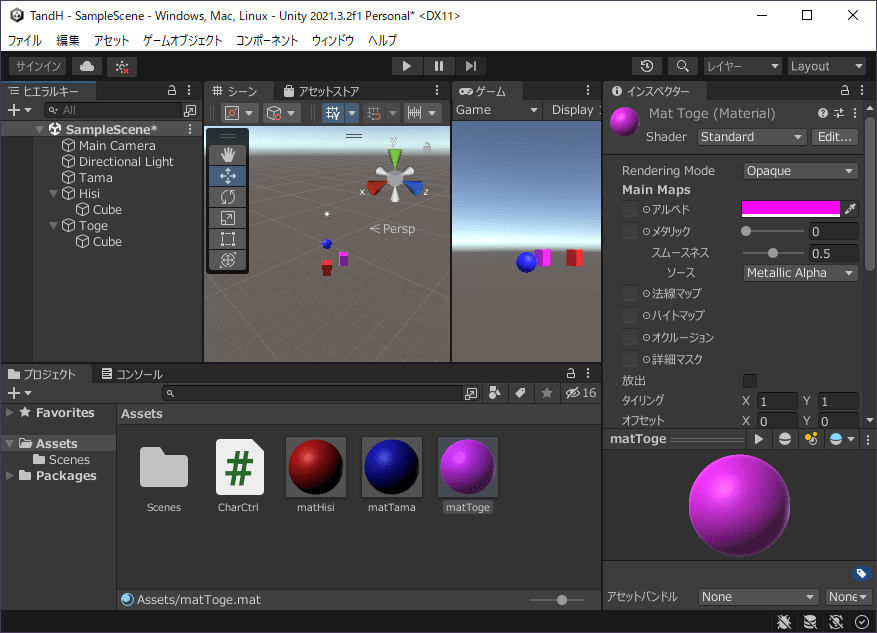The height and width of the screenshot is (633, 877).
Task: Open the Shader Standard dropdown
Action: pyautogui.click(x=751, y=137)
